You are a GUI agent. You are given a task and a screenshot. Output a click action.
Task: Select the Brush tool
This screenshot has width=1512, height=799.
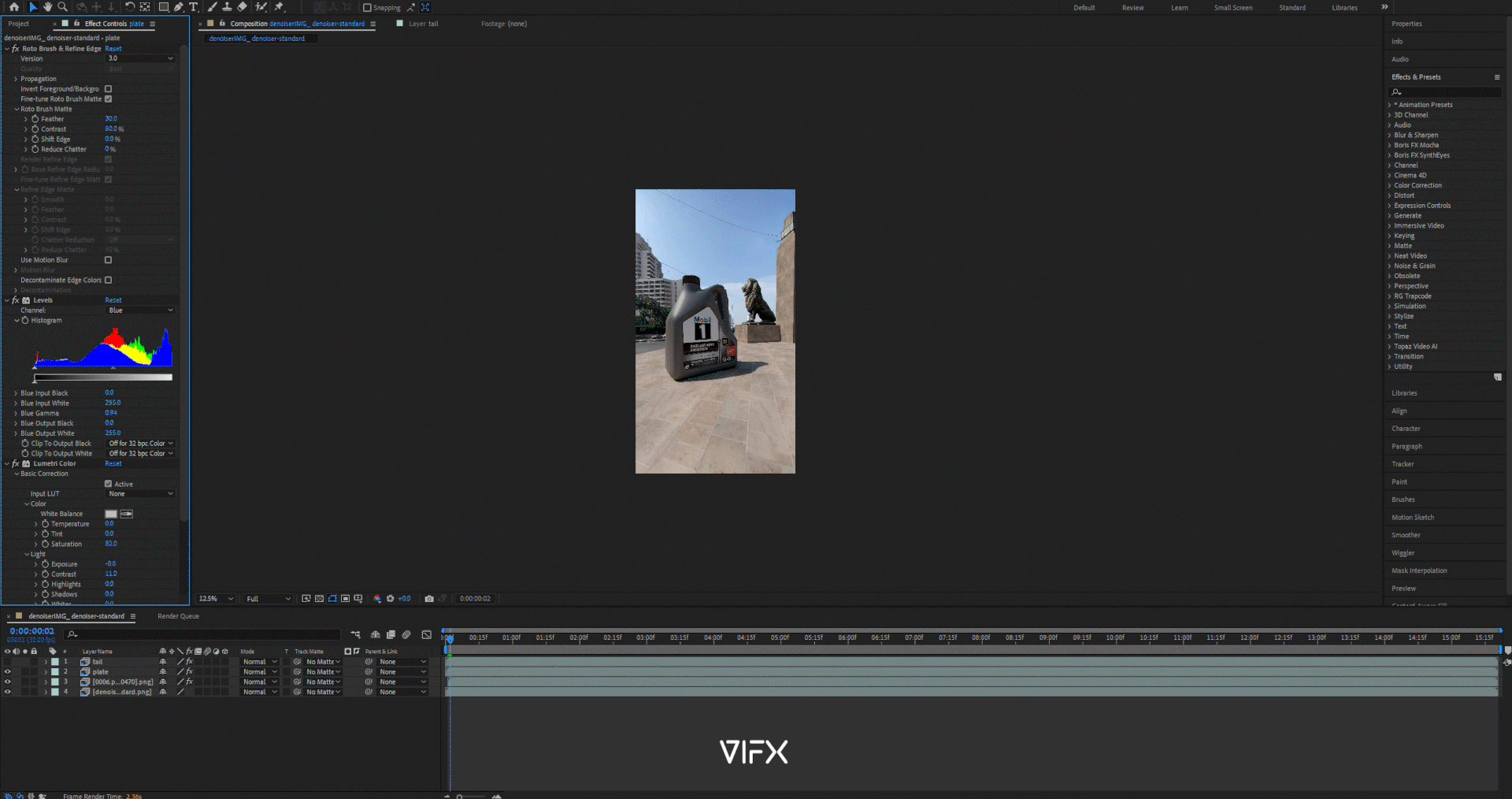tap(213, 7)
